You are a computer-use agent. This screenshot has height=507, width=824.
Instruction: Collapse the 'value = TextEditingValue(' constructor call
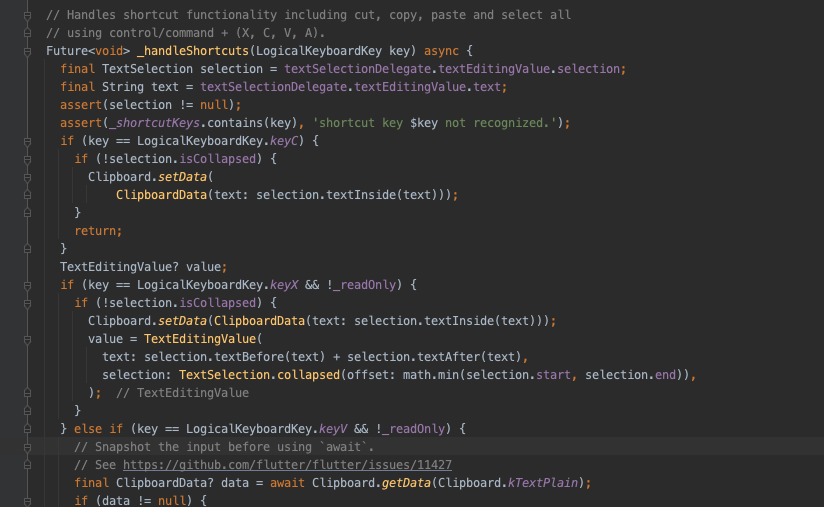click(x=27, y=339)
